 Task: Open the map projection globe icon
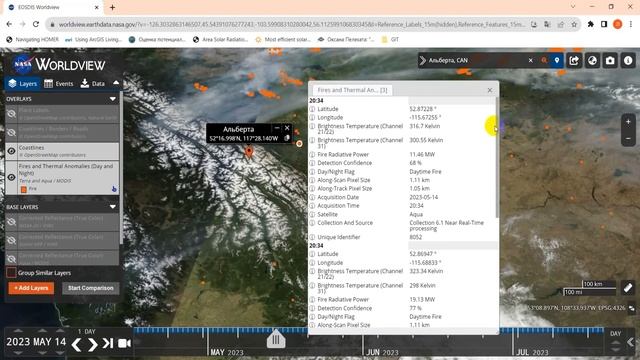click(592, 60)
